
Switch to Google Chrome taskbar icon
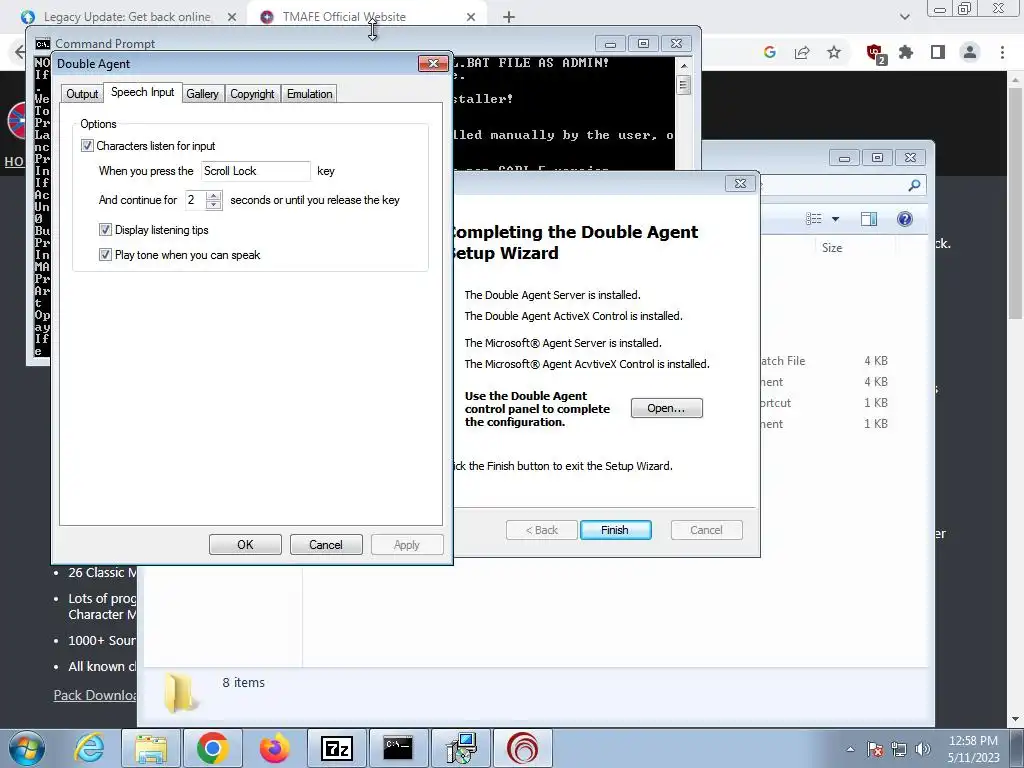(x=212, y=748)
